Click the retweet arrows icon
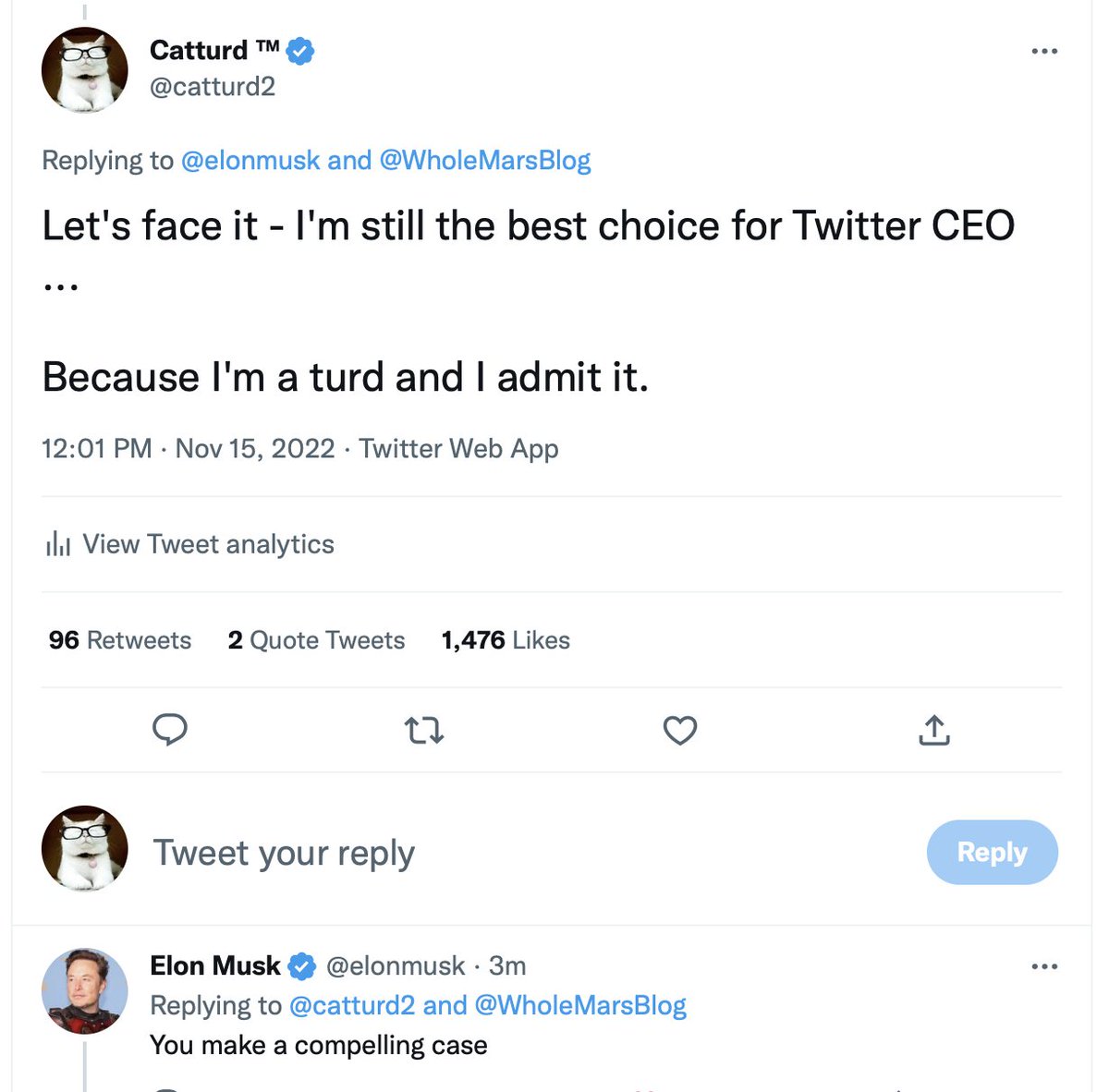Screen dimensions: 1109x1092 [x=424, y=731]
